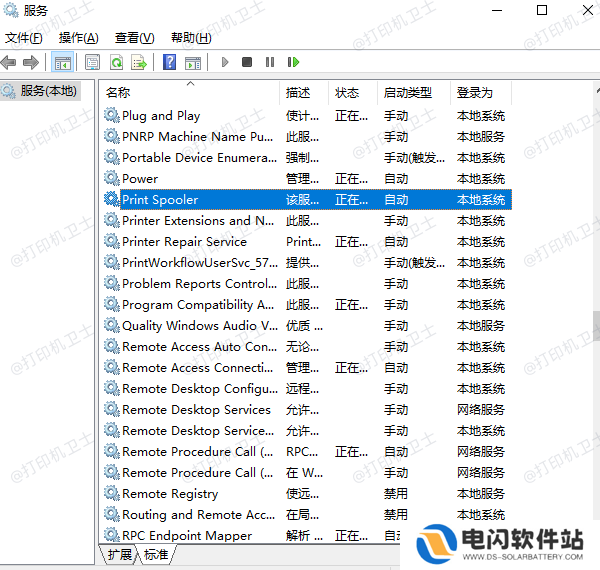
Task: Maximize the 服务 window
Action: [x=542, y=10]
